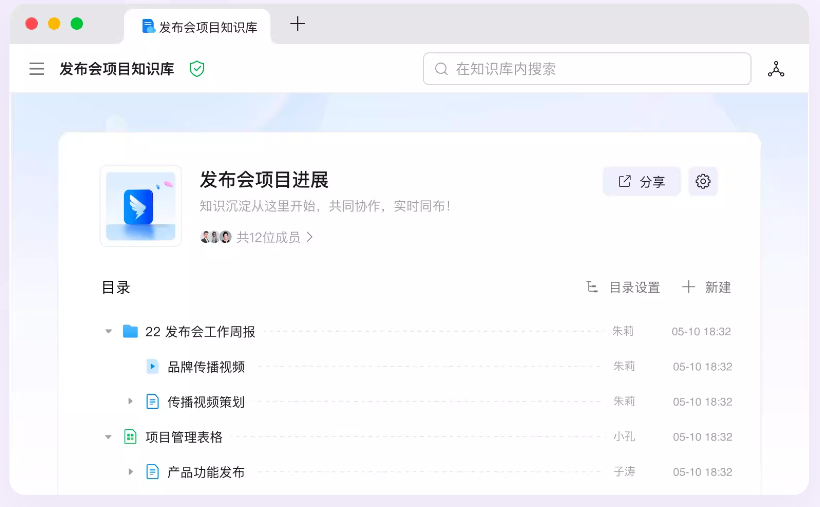
Task: Collapse the 22 发布会工作周报 folder
Action: point(108,331)
